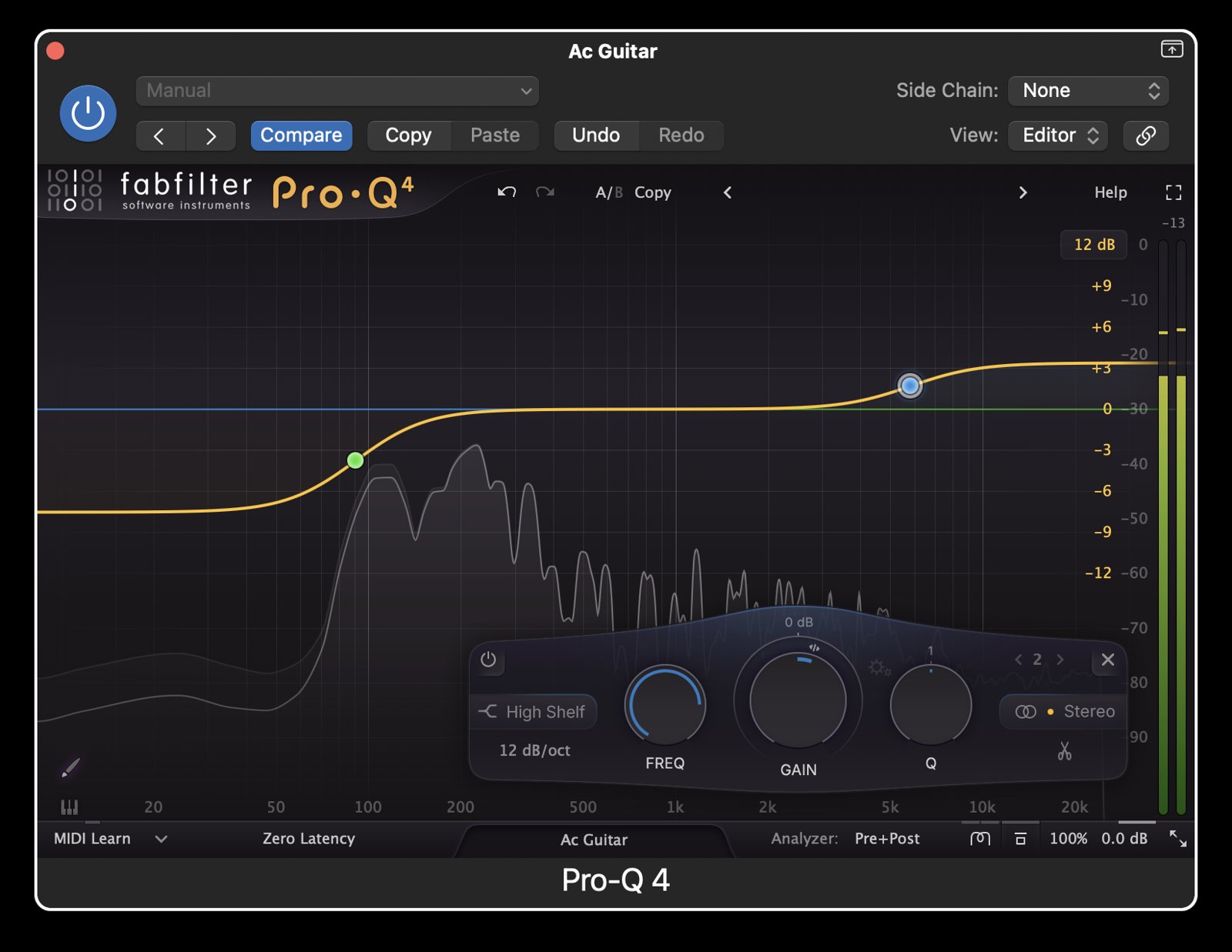The image size is (1232, 952).
Task: Click the 100% output scale value
Action: click(x=1069, y=839)
